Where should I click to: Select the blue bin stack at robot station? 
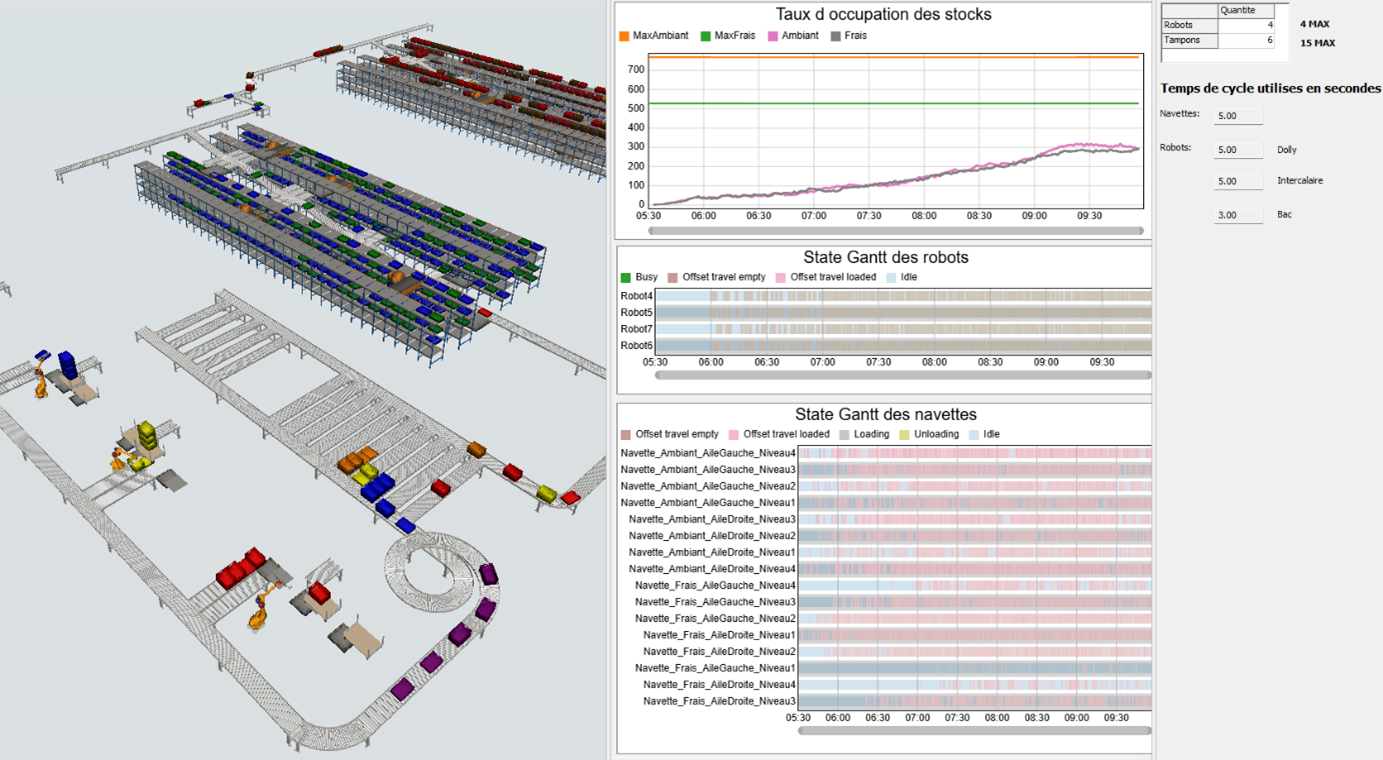point(67,364)
